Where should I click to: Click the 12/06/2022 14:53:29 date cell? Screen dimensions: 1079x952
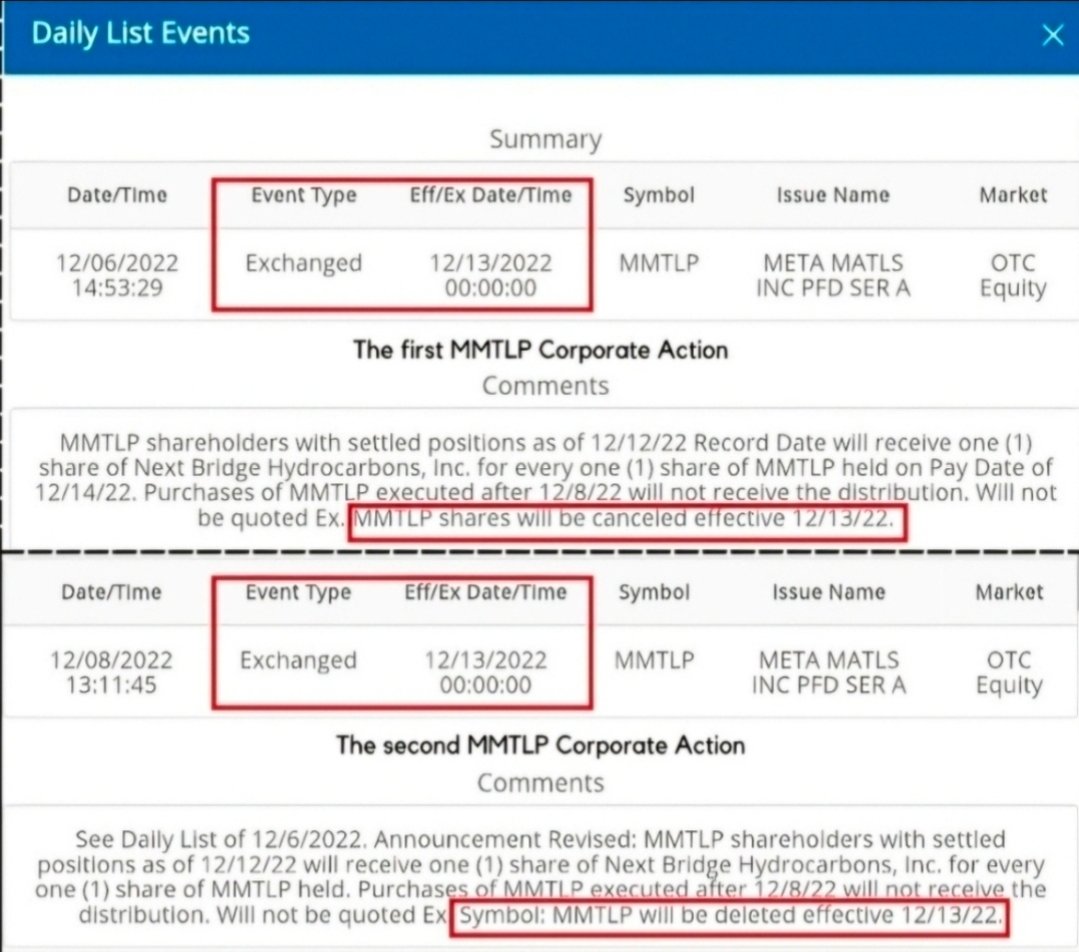point(117,275)
